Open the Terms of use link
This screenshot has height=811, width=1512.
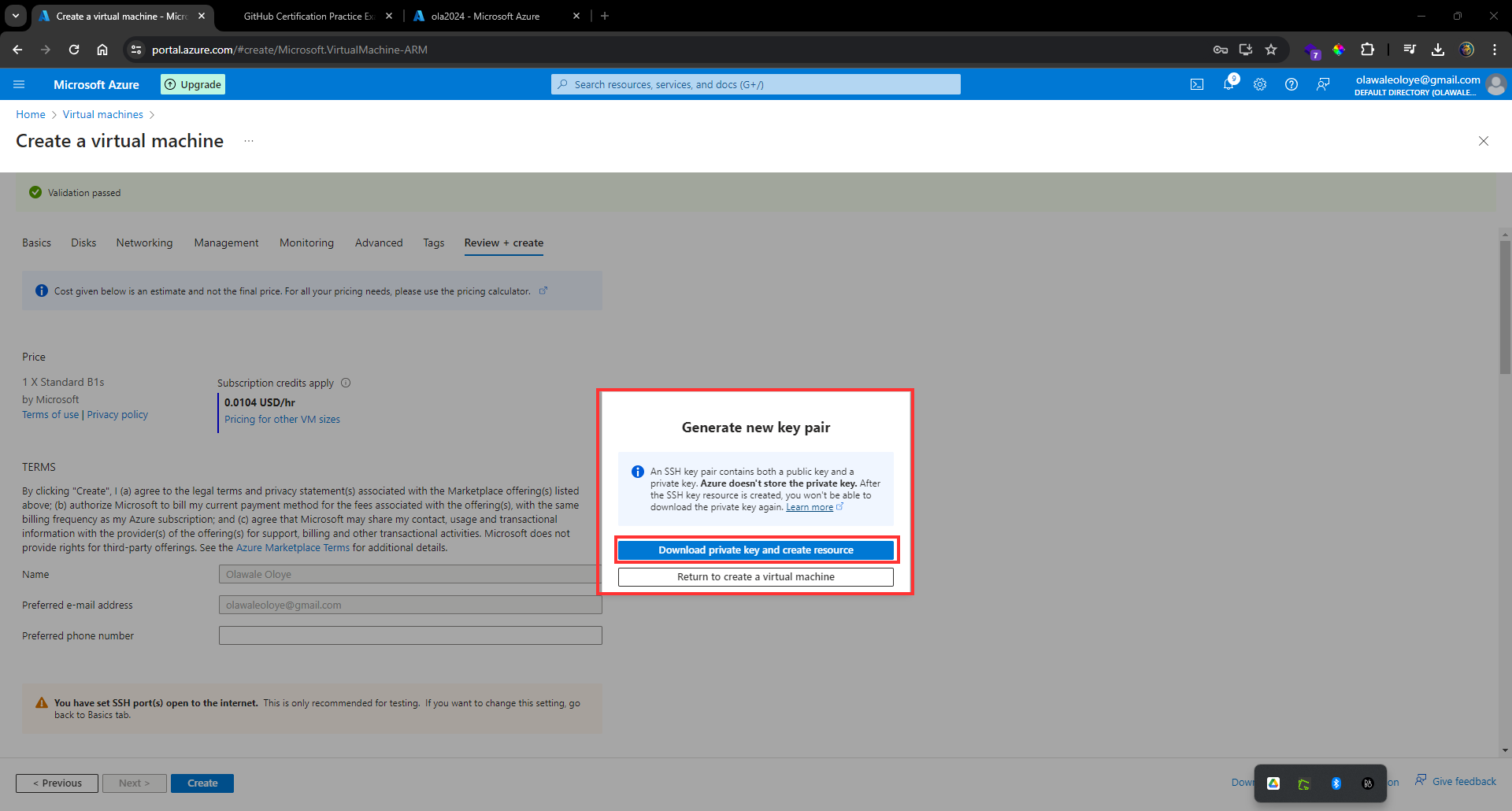click(x=50, y=414)
